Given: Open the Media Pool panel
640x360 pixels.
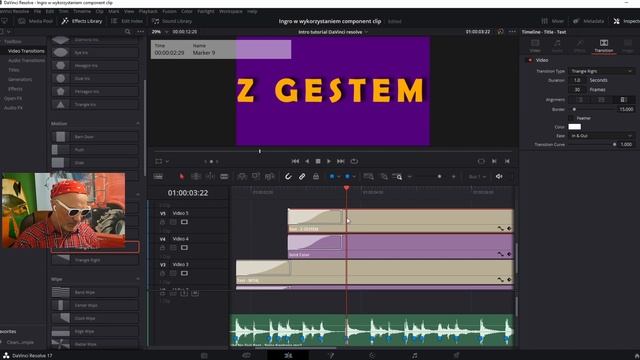Looking at the screenshot, I should [x=36, y=21].
